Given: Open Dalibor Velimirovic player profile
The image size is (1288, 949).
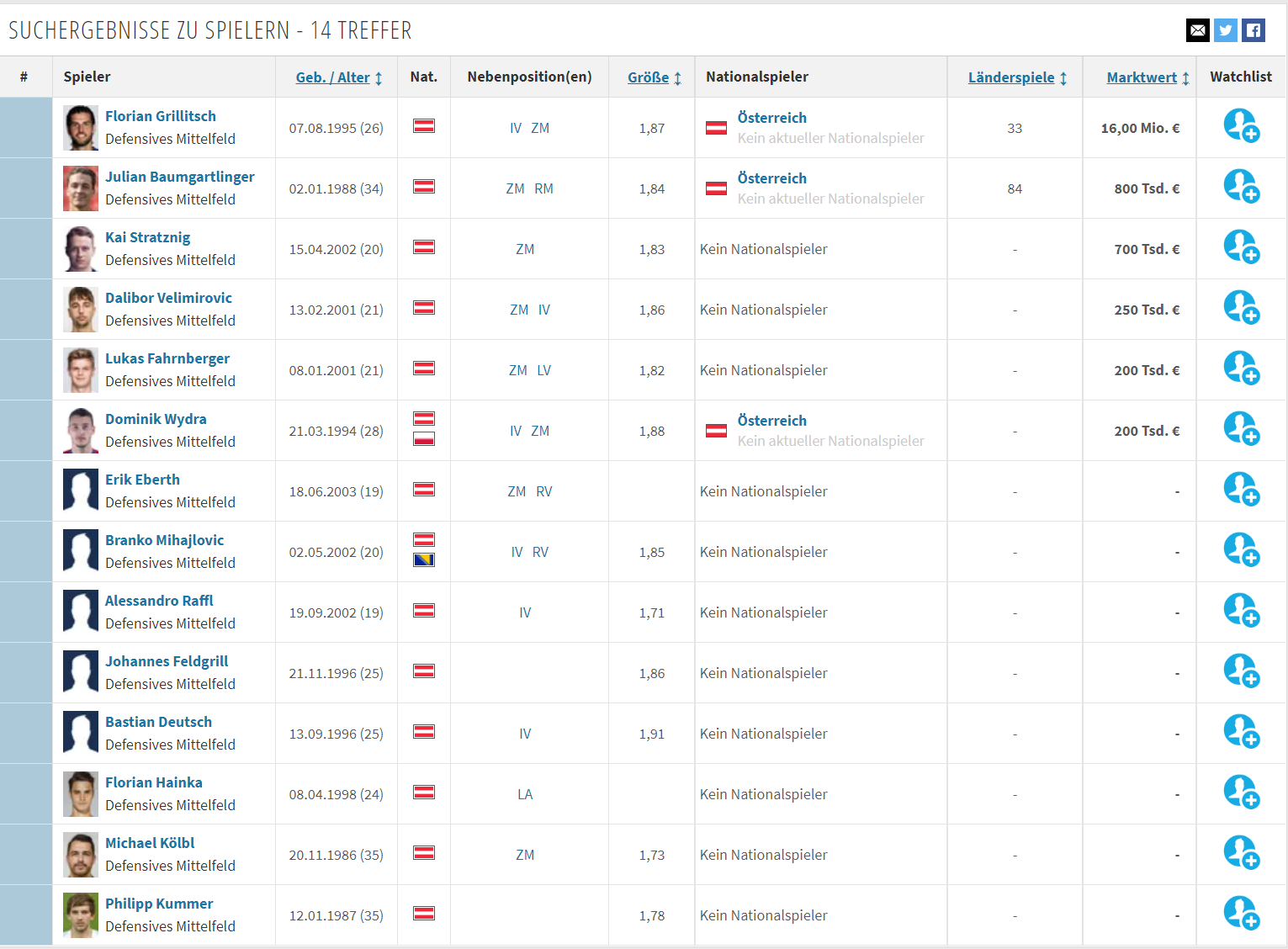Looking at the screenshot, I should [x=168, y=298].
